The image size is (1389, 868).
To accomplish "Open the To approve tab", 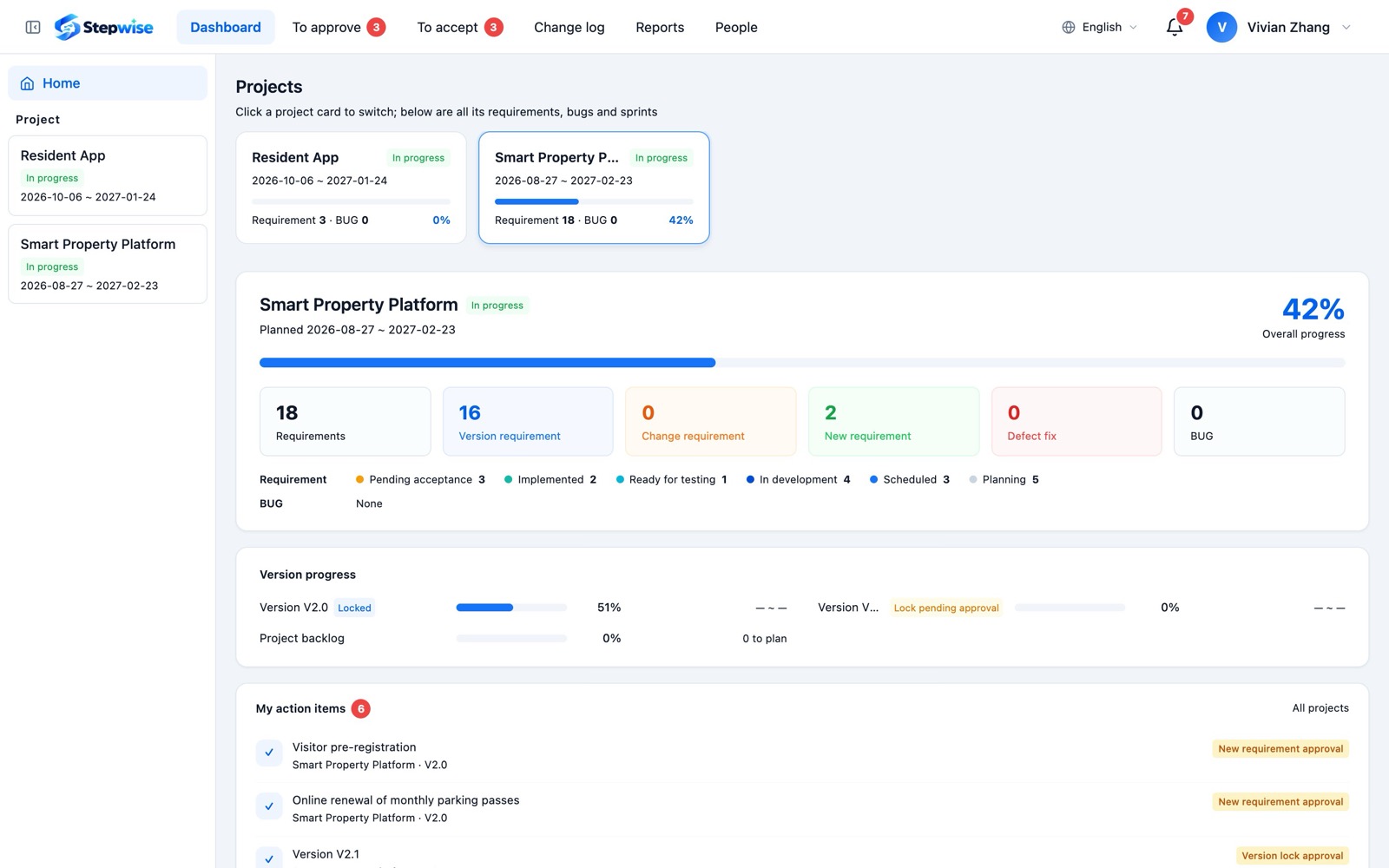I will [339, 27].
